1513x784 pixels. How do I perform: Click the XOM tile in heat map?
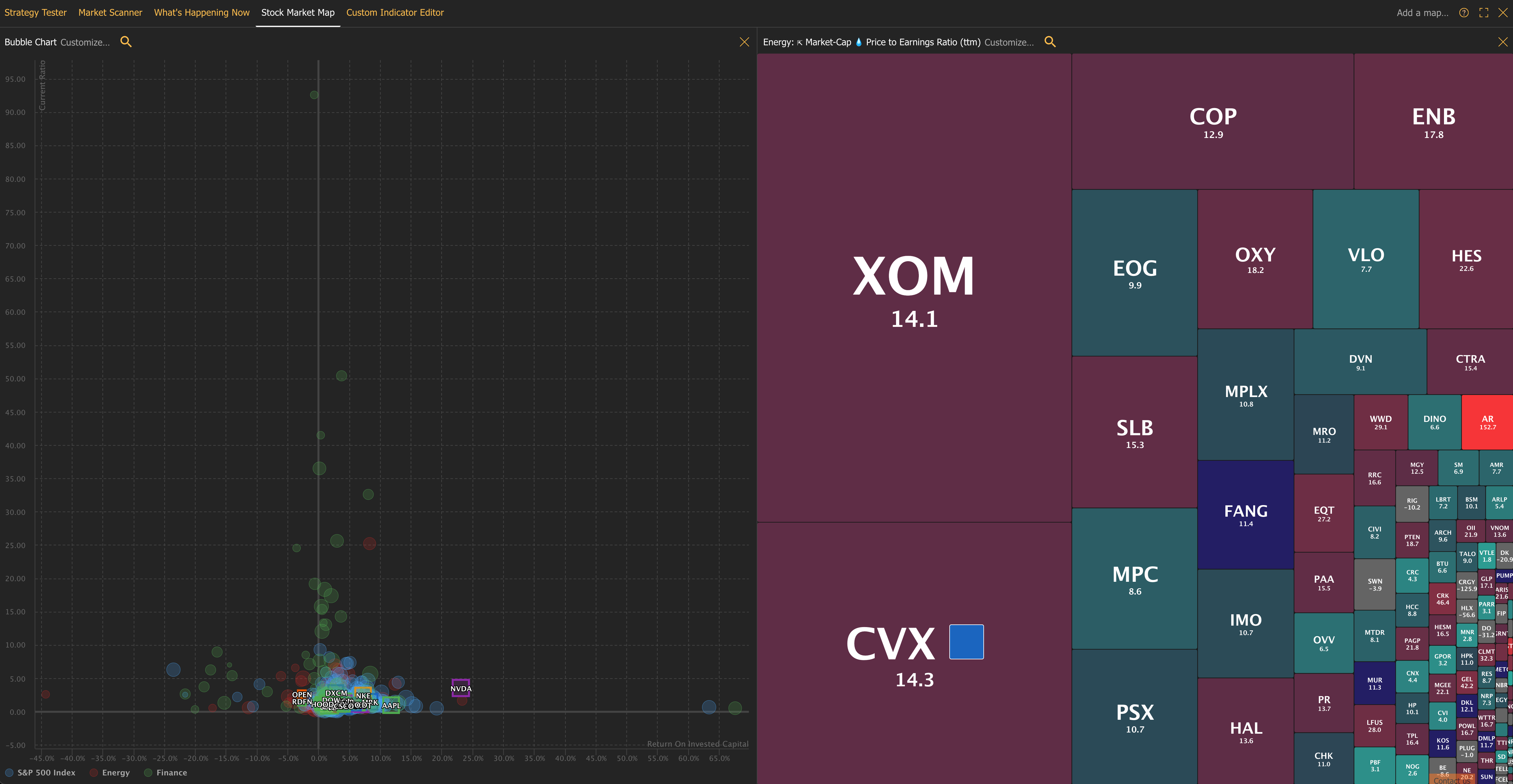(913, 288)
